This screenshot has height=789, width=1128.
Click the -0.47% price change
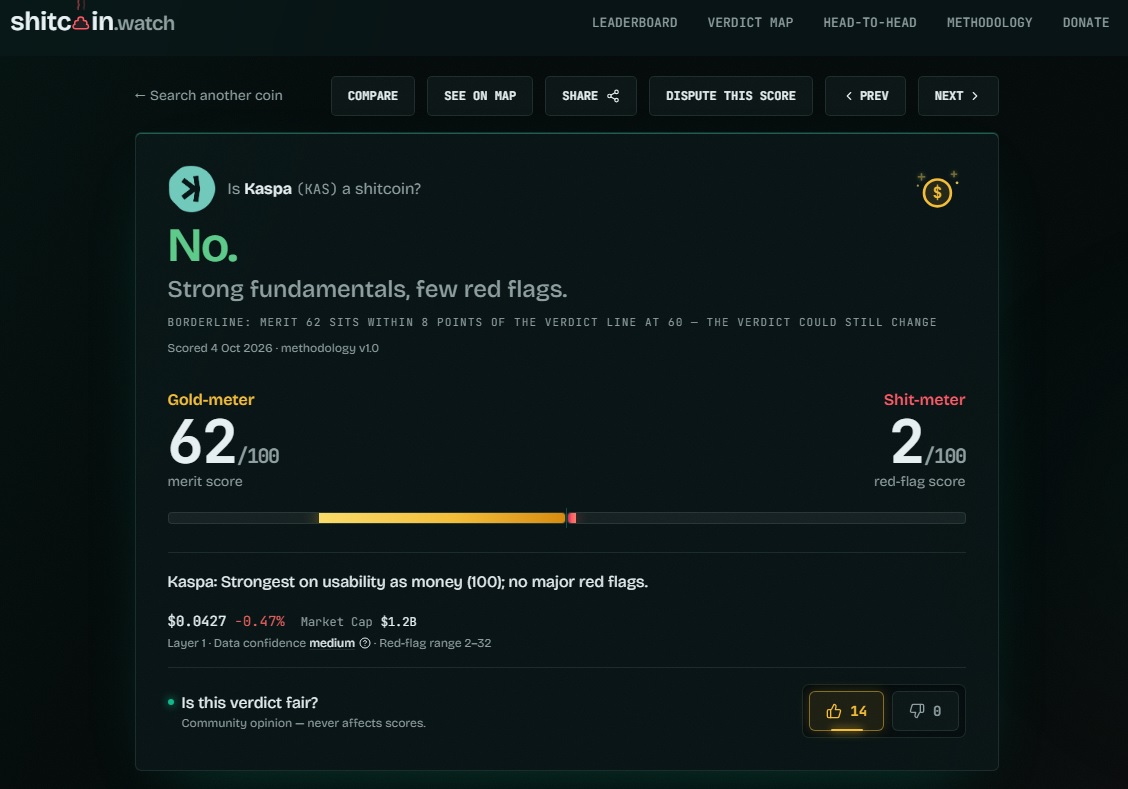[260, 621]
